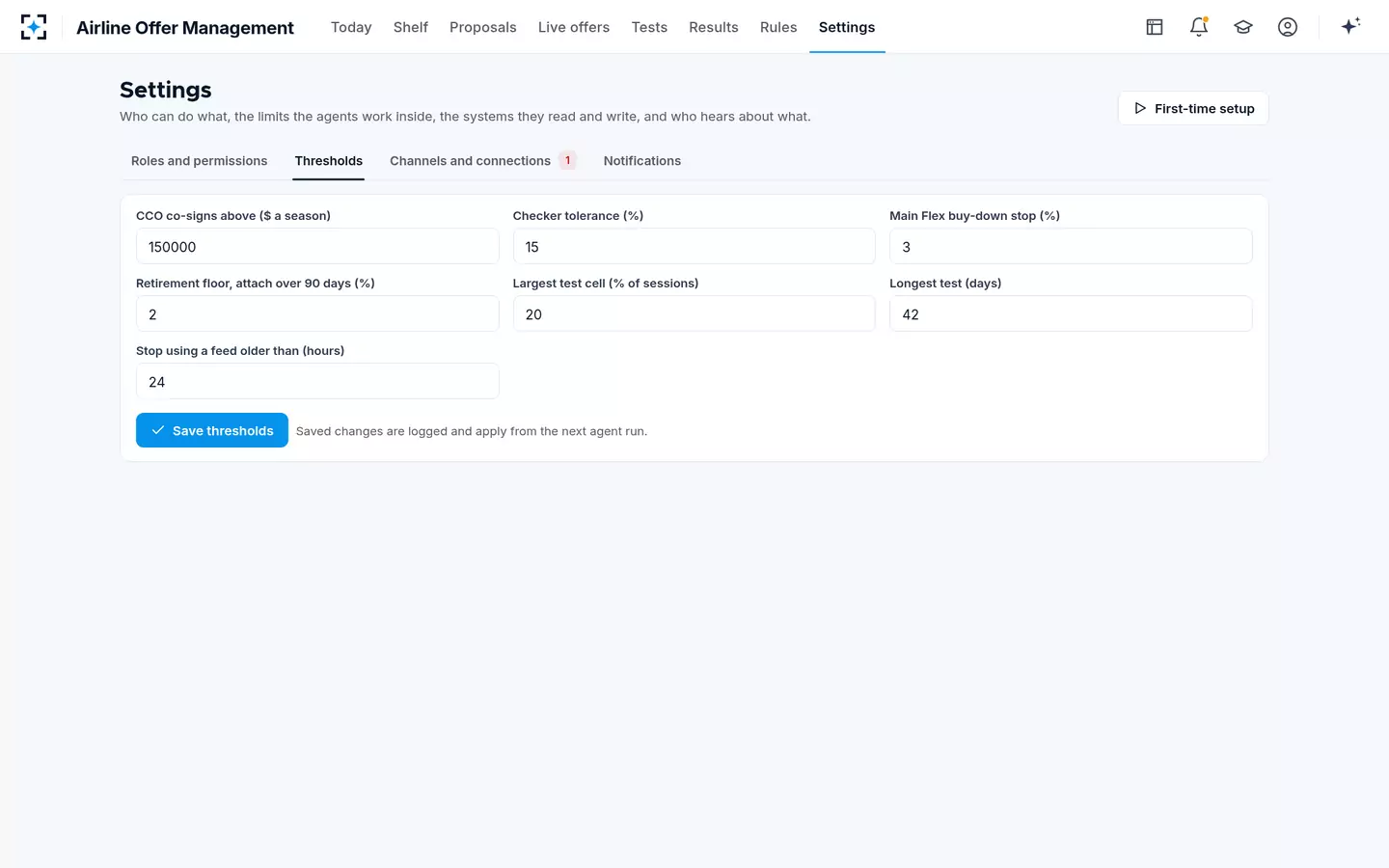Switch to the Tests page
Viewport: 1389px width, 868px height.
point(649,27)
